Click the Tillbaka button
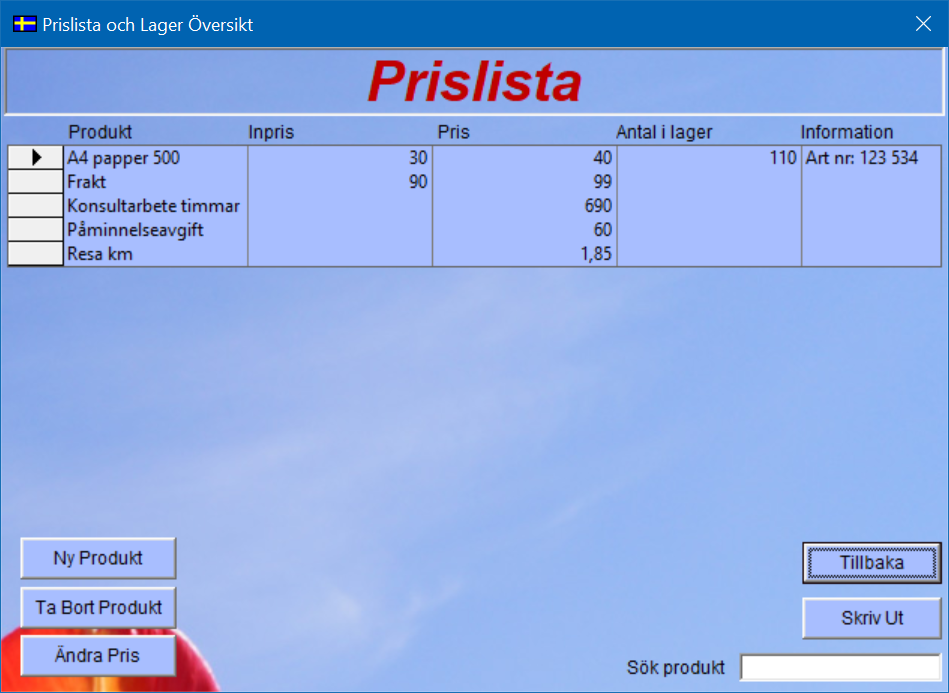This screenshot has height=693, width=949. (x=871, y=563)
